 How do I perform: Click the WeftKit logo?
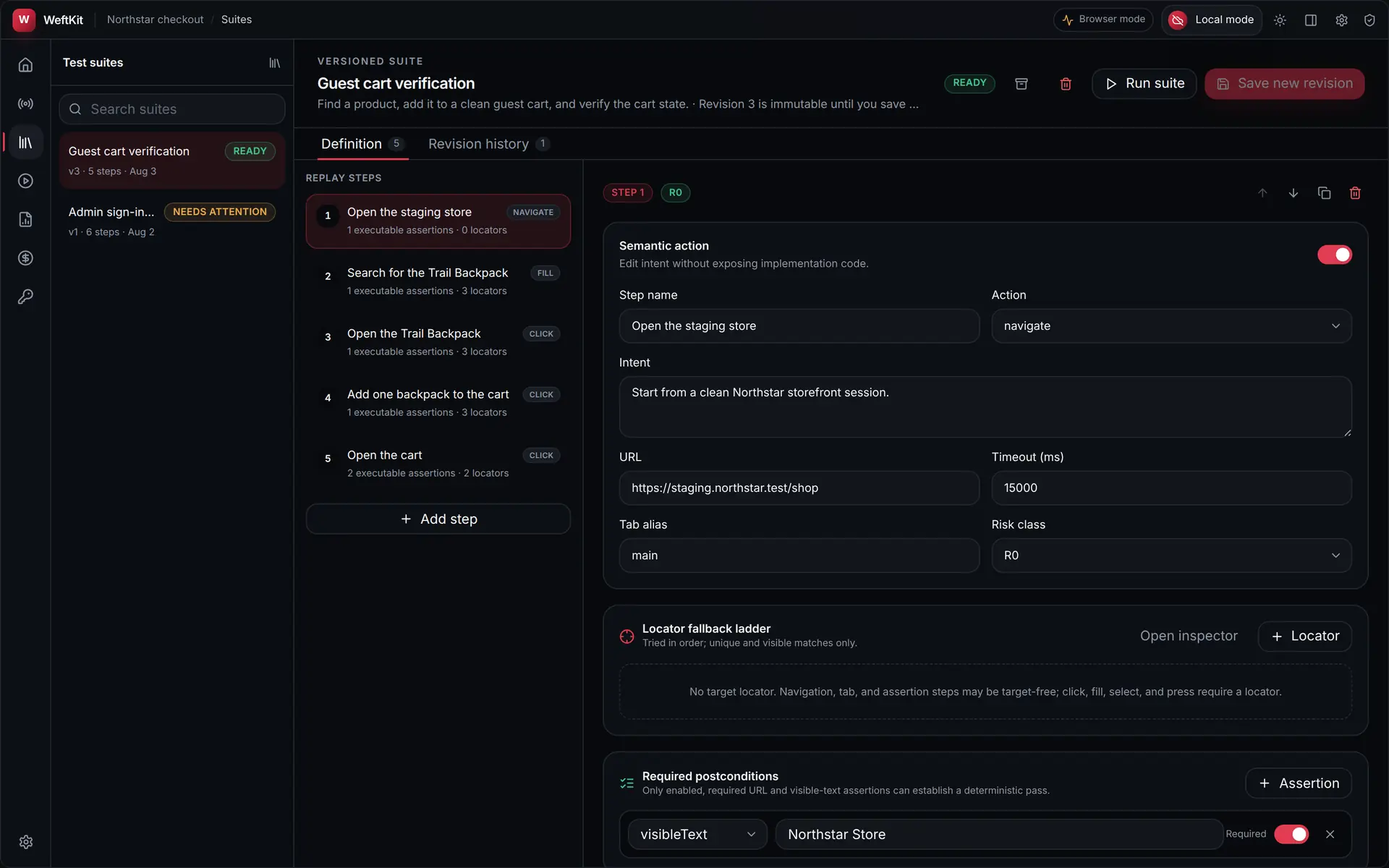24,20
